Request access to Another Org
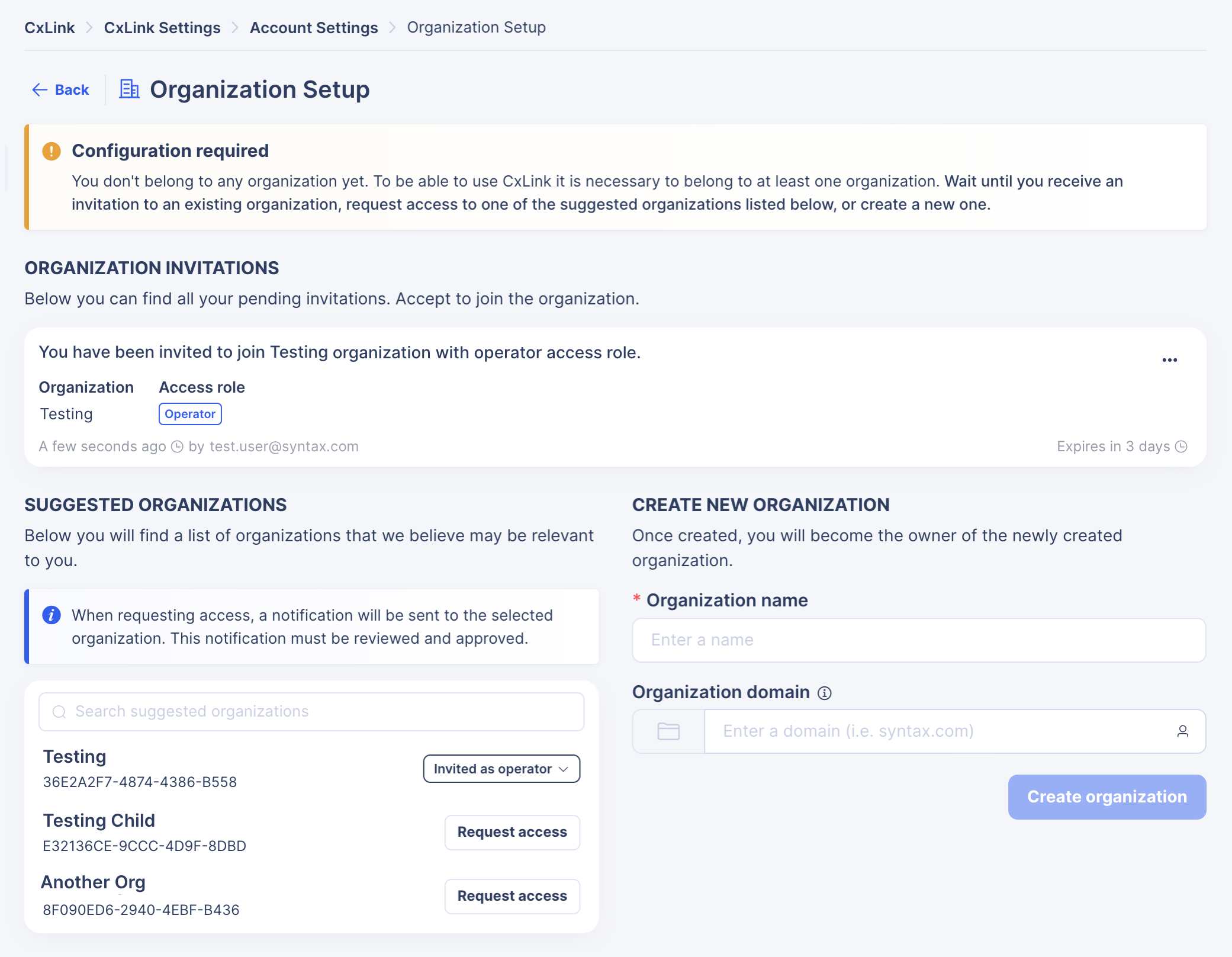 (512, 896)
